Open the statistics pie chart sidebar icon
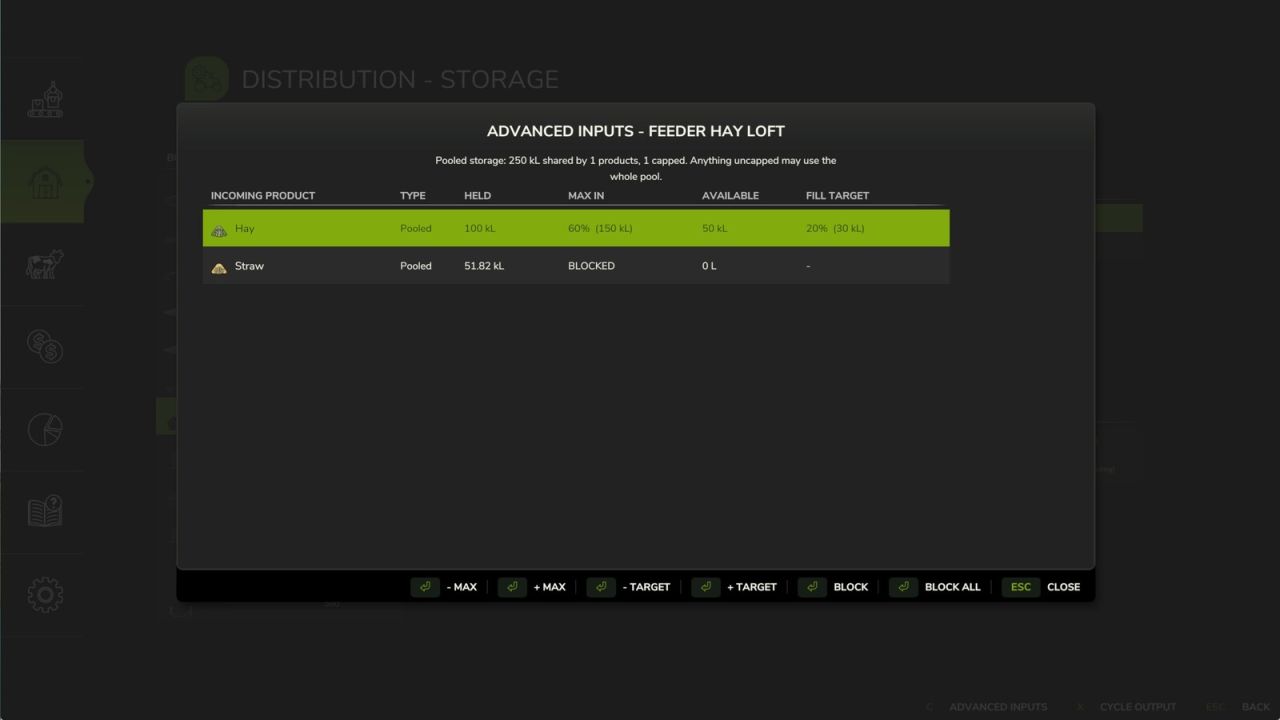This screenshot has width=1280, height=720. tap(44, 430)
